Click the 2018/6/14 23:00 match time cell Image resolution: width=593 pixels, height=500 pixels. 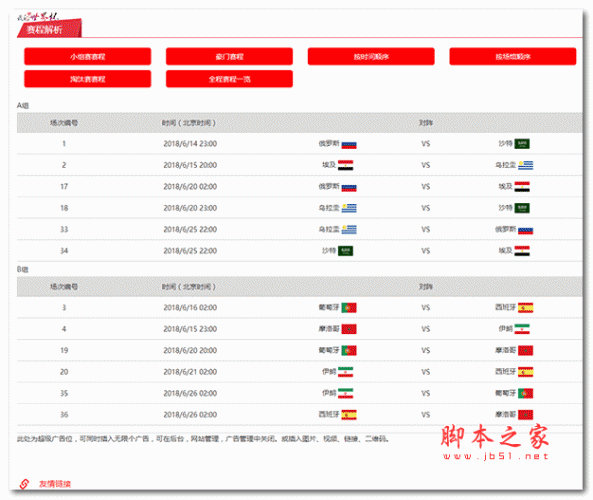tap(190, 144)
